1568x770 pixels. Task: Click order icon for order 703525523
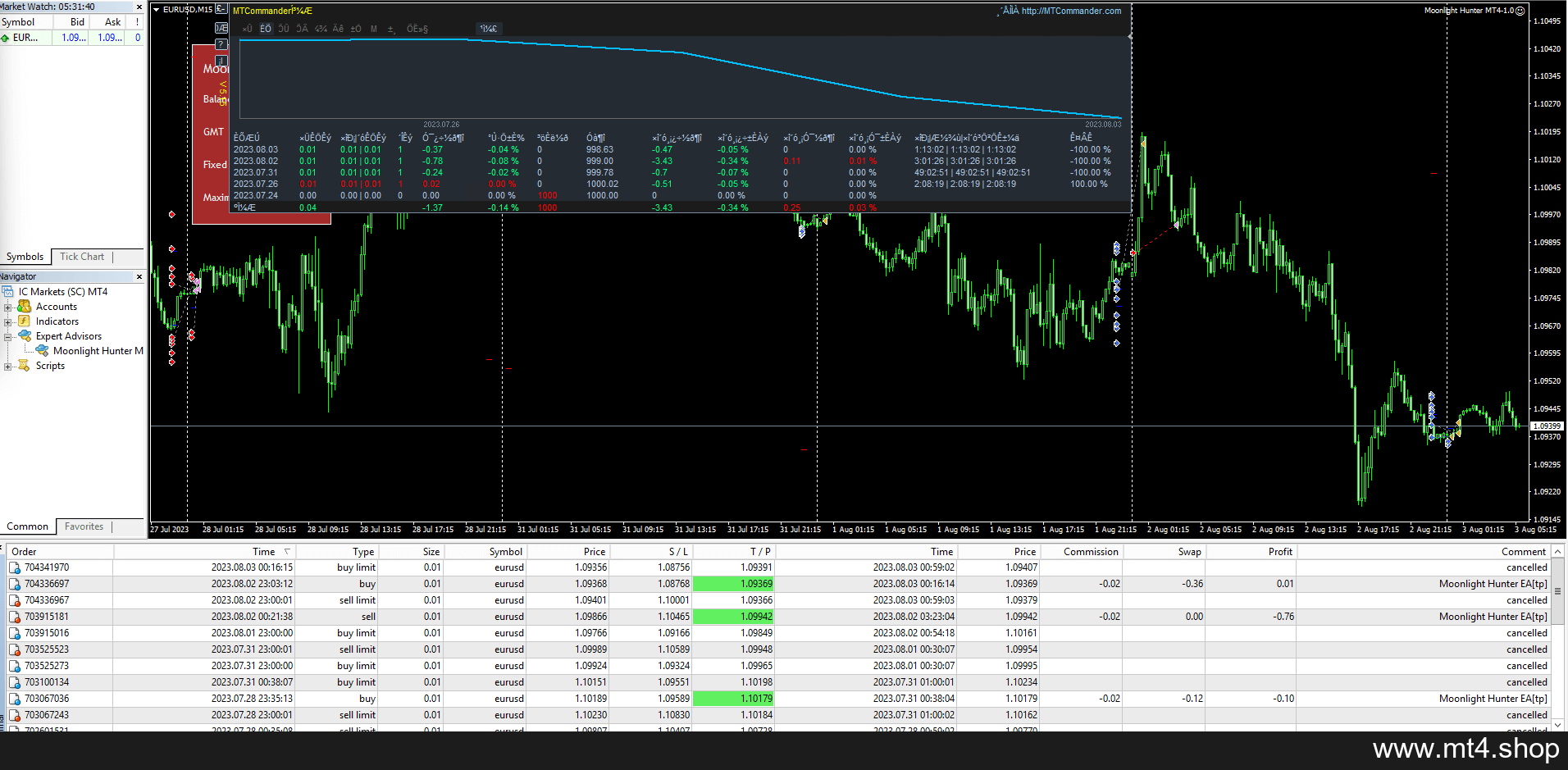tap(15, 649)
